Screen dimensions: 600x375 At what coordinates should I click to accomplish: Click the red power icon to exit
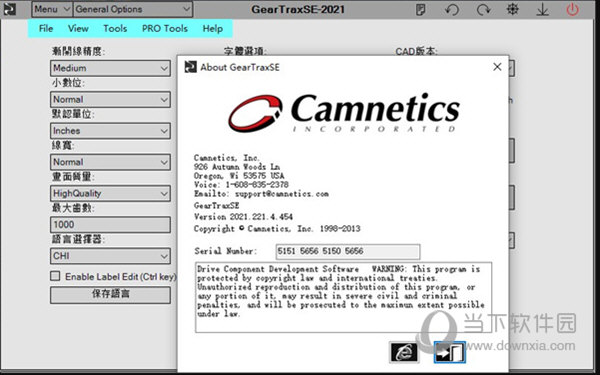(x=572, y=9)
